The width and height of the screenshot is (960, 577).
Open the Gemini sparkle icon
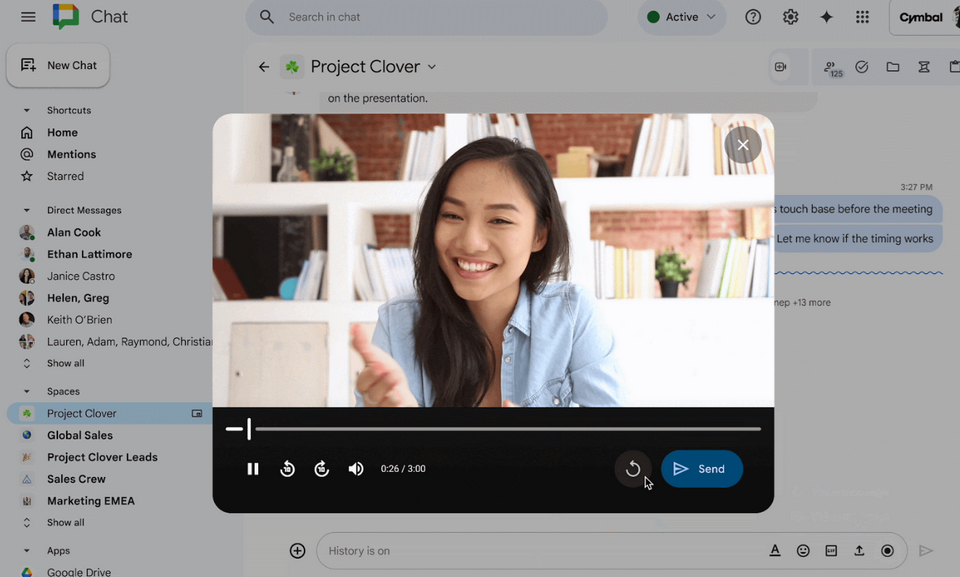click(x=826, y=17)
